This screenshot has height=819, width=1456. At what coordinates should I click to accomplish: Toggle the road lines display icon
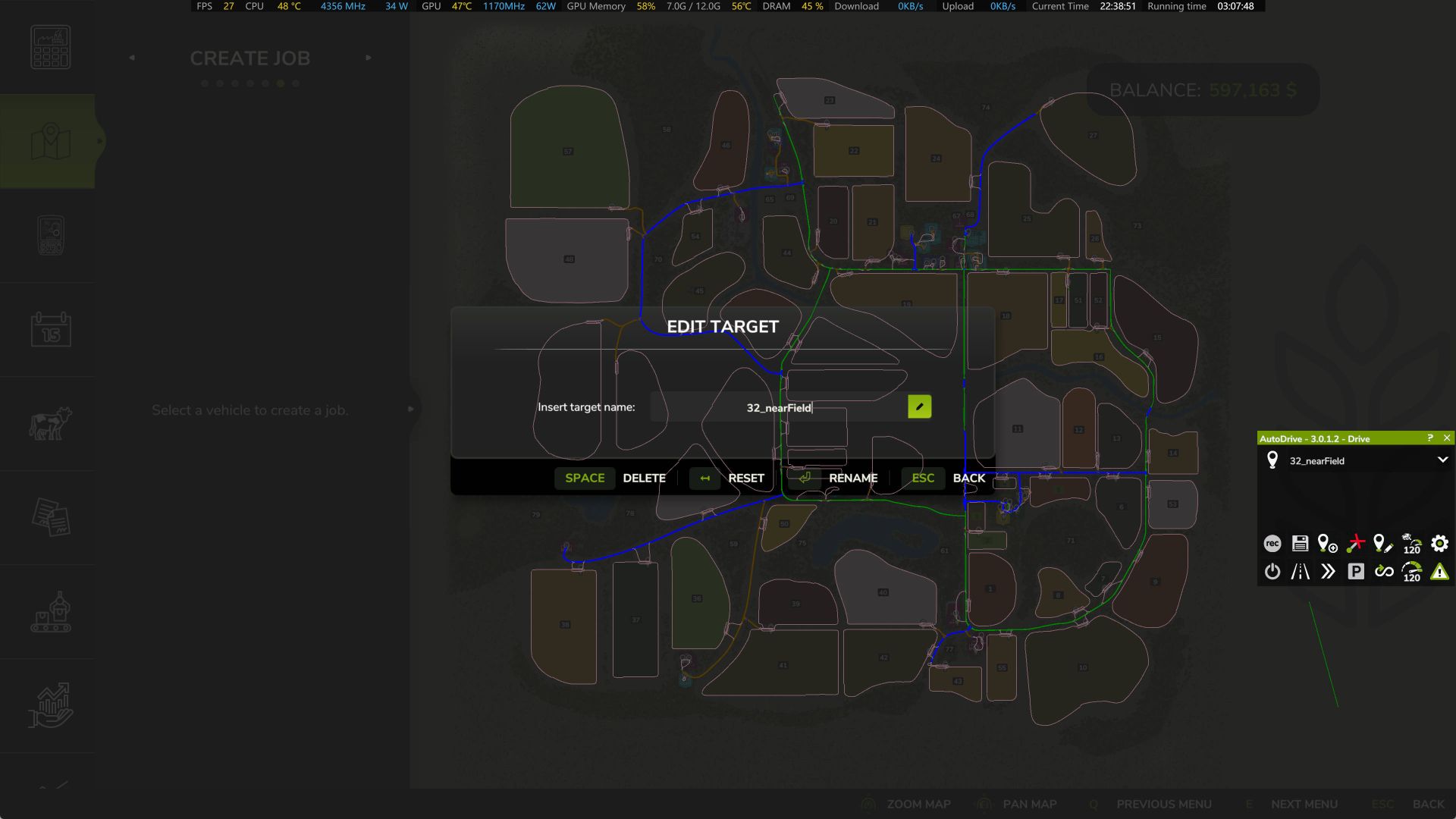(x=1300, y=571)
